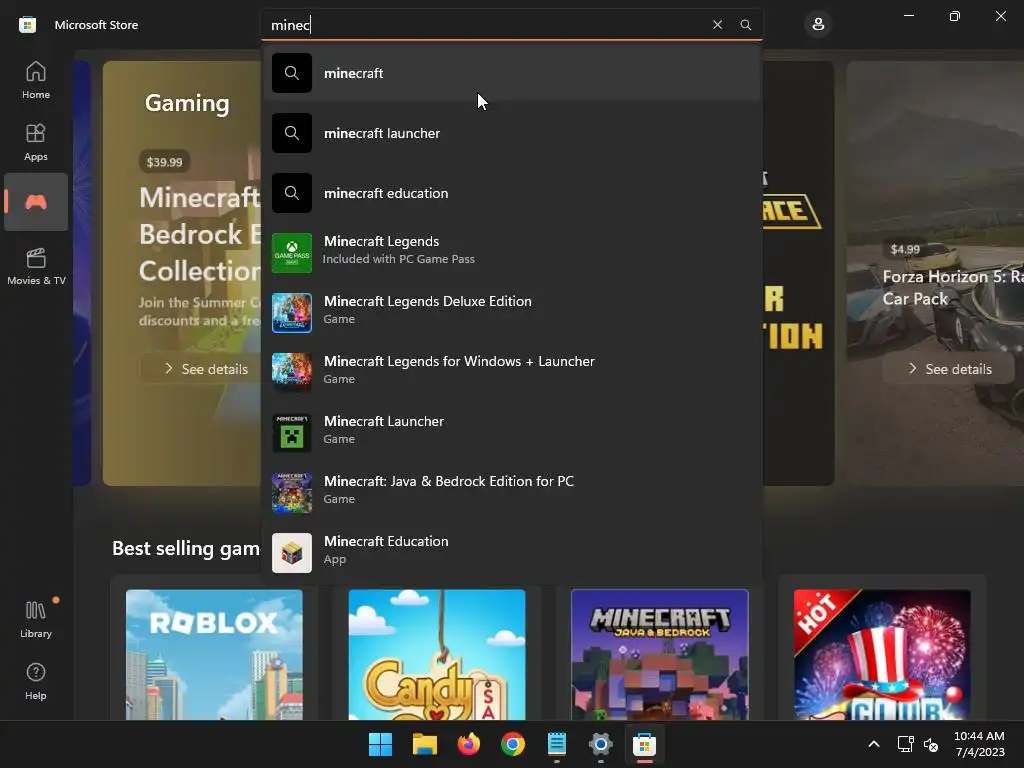This screenshot has height=768, width=1024.
Task: Click the Java & Bedrock Edition result icon
Action: [292, 493]
